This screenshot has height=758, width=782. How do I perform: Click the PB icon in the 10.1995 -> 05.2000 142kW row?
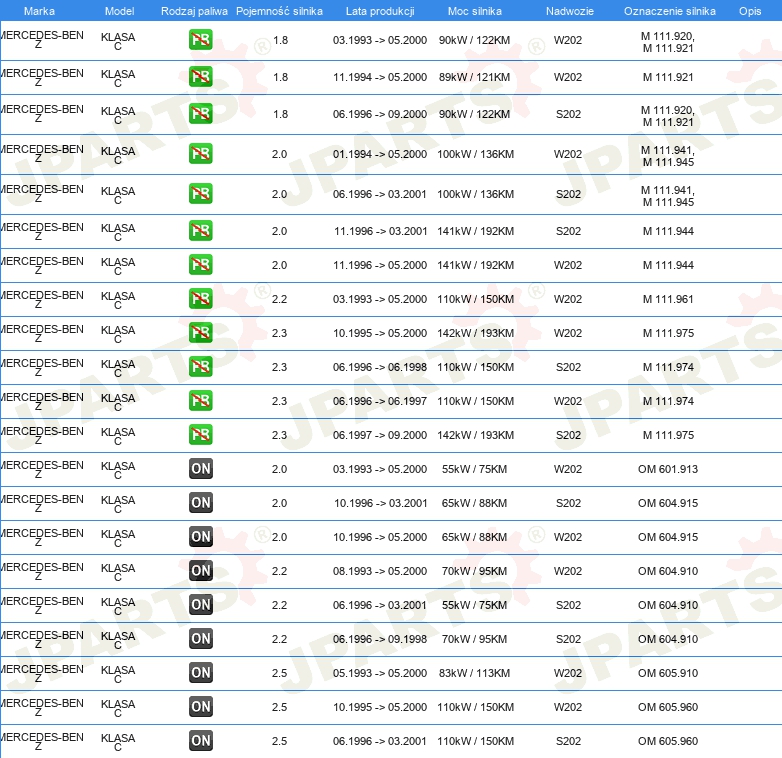coord(201,333)
